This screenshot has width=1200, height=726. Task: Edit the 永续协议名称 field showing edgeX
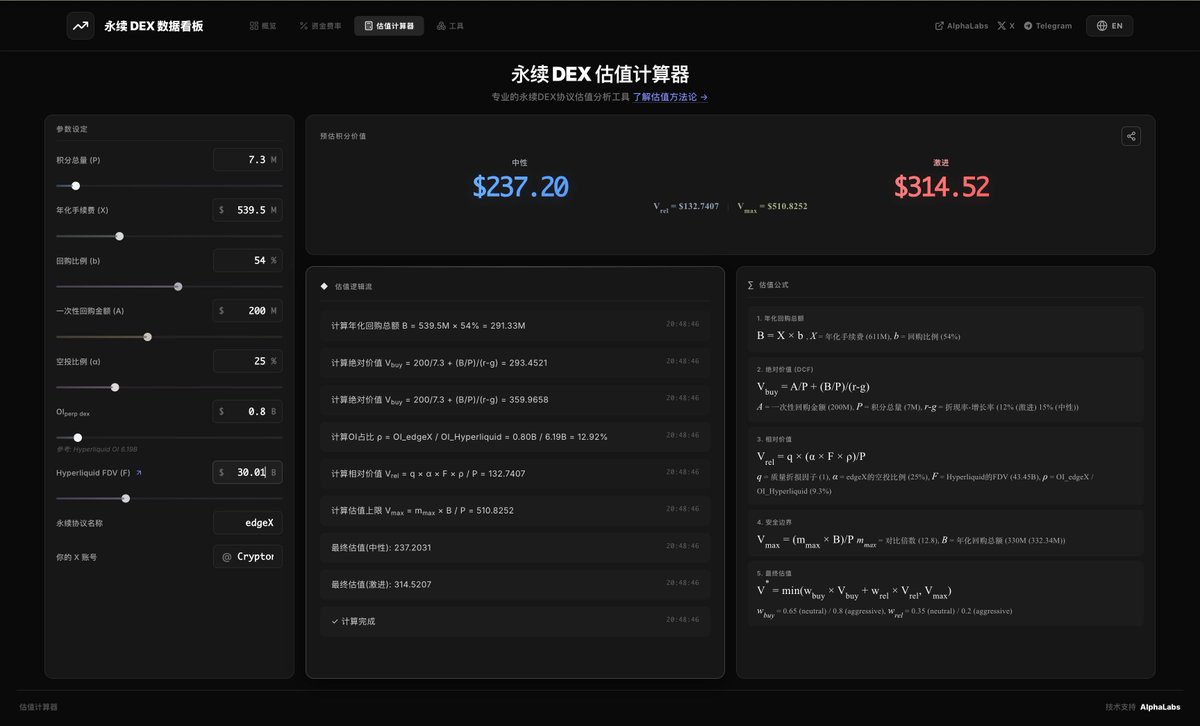coord(248,523)
